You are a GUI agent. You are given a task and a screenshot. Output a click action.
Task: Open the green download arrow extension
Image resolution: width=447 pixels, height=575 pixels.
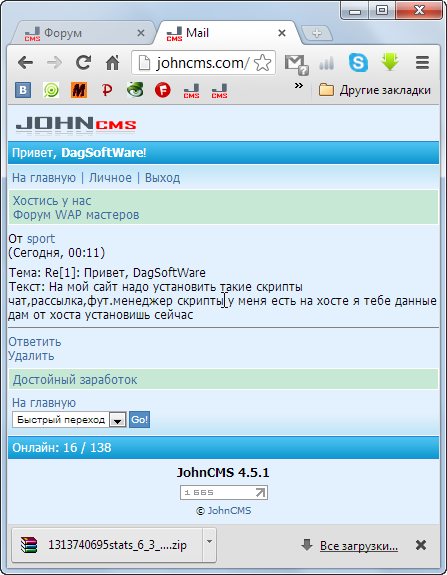pyautogui.click(x=390, y=62)
